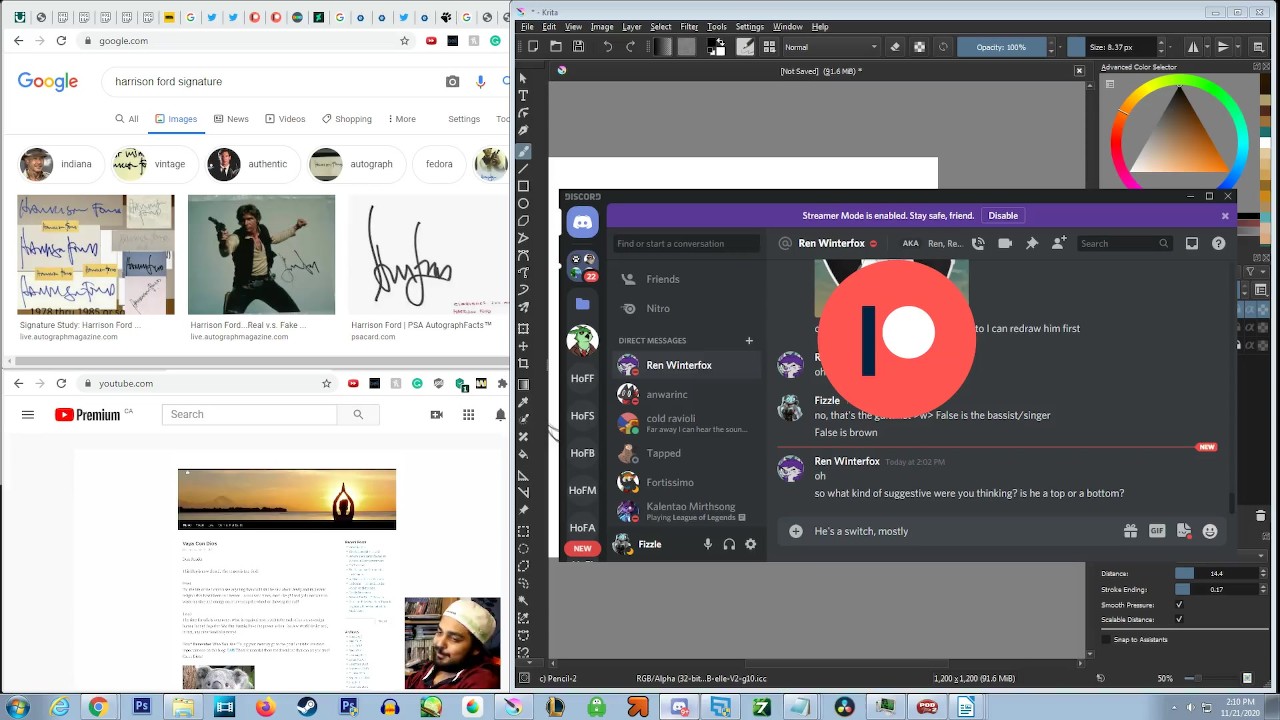
Task: Toggle the Smooth Pressure checkbox
Action: point(1179,605)
